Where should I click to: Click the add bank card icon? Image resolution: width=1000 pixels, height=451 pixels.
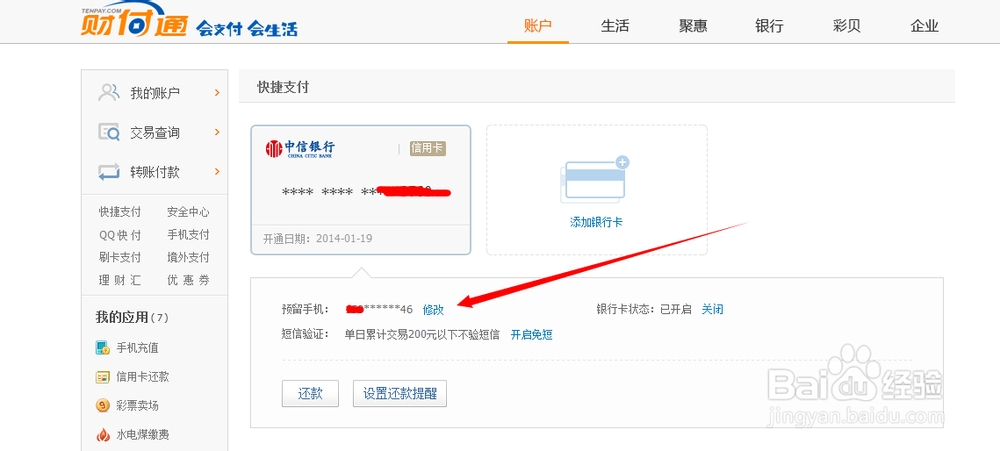coord(596,181)
